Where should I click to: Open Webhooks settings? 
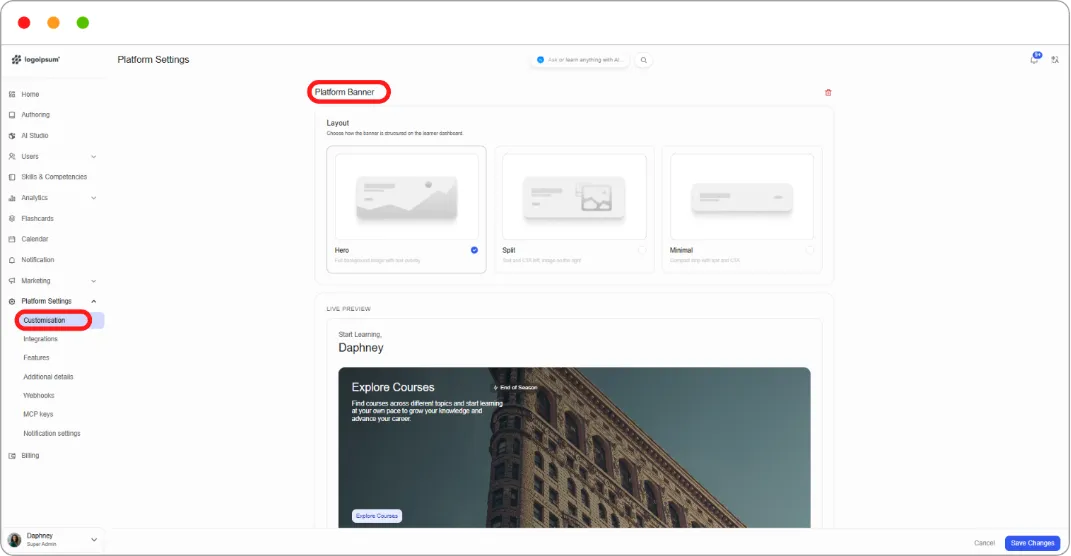coord(38,395)
